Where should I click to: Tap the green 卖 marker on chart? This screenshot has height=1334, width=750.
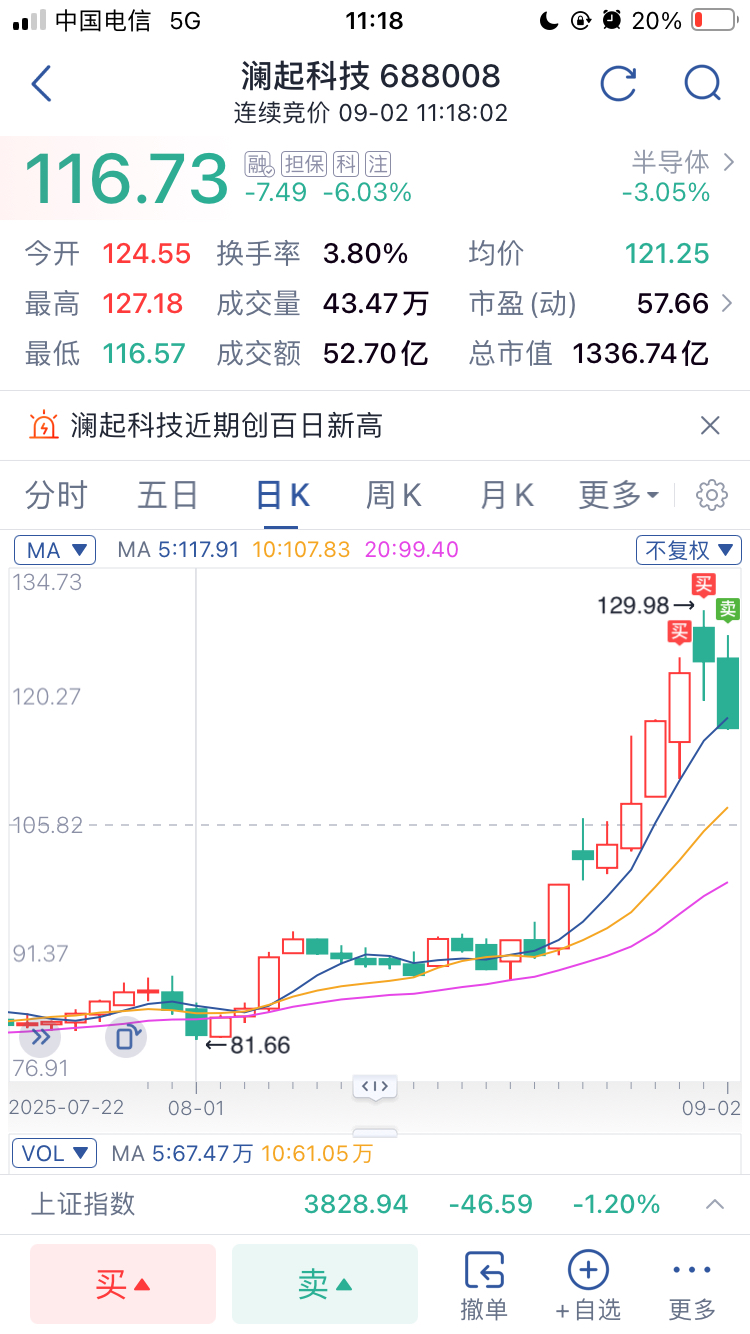729,608
